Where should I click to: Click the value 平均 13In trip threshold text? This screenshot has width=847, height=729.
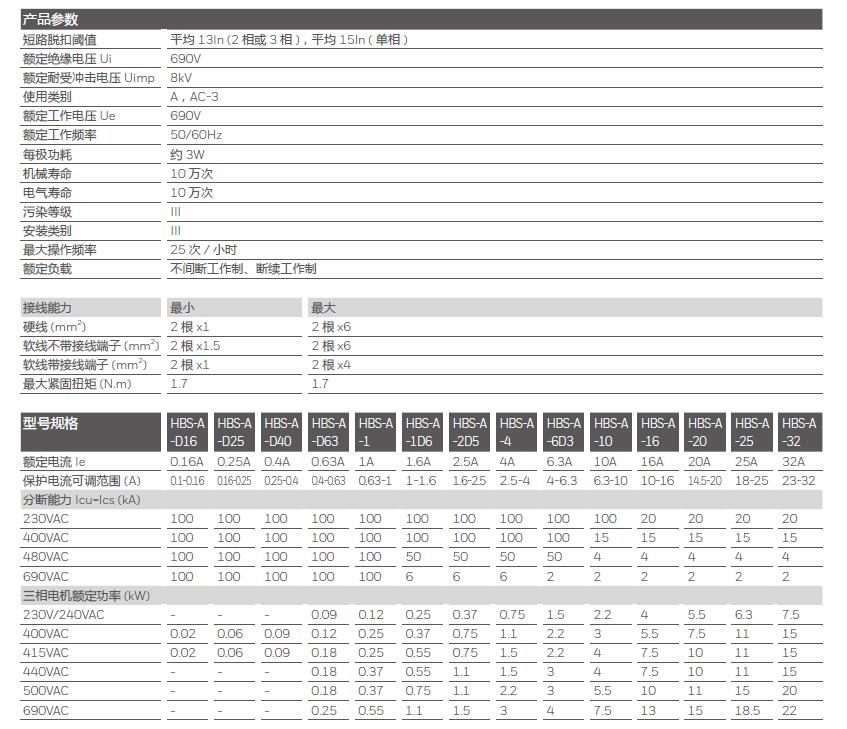pos(289,39)
